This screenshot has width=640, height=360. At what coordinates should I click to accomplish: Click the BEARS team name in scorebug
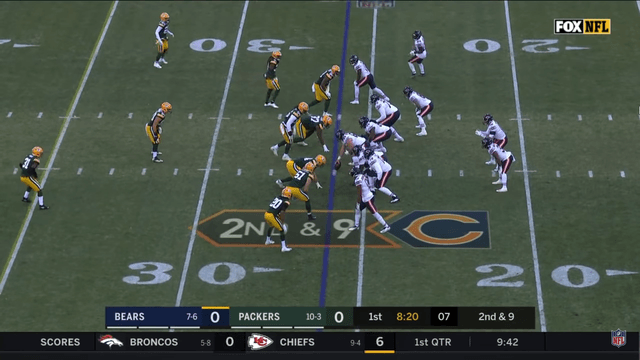tap(129, 317)
